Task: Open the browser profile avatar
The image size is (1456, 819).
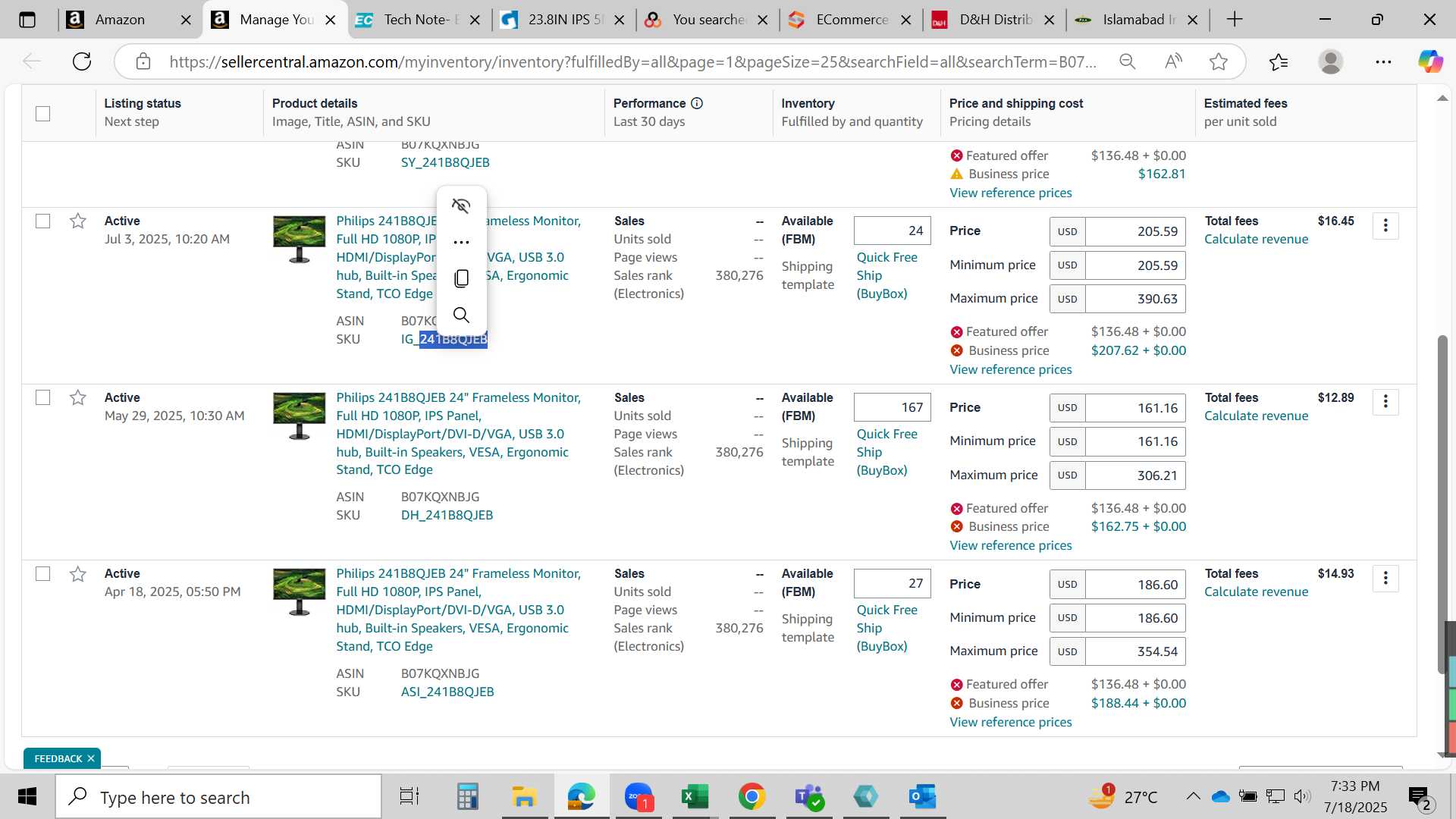Action: [1331, 61]
